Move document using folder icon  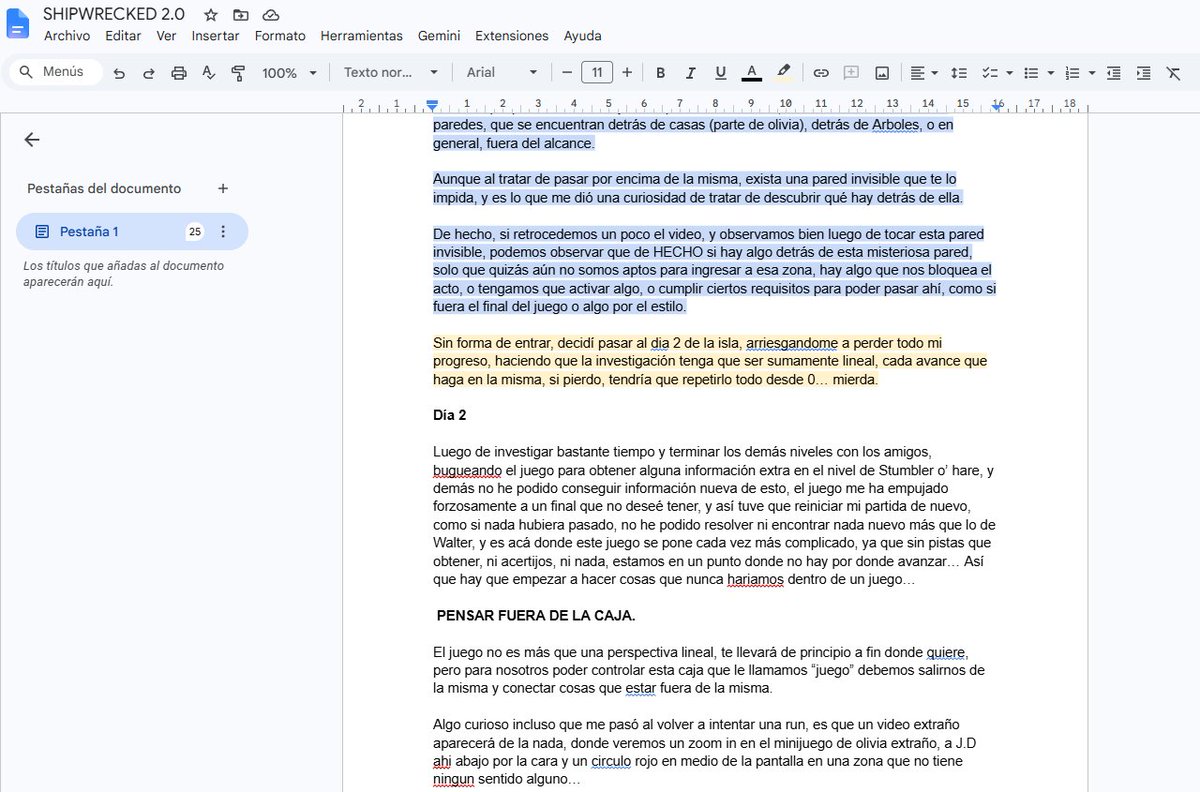tap(240, 15)
